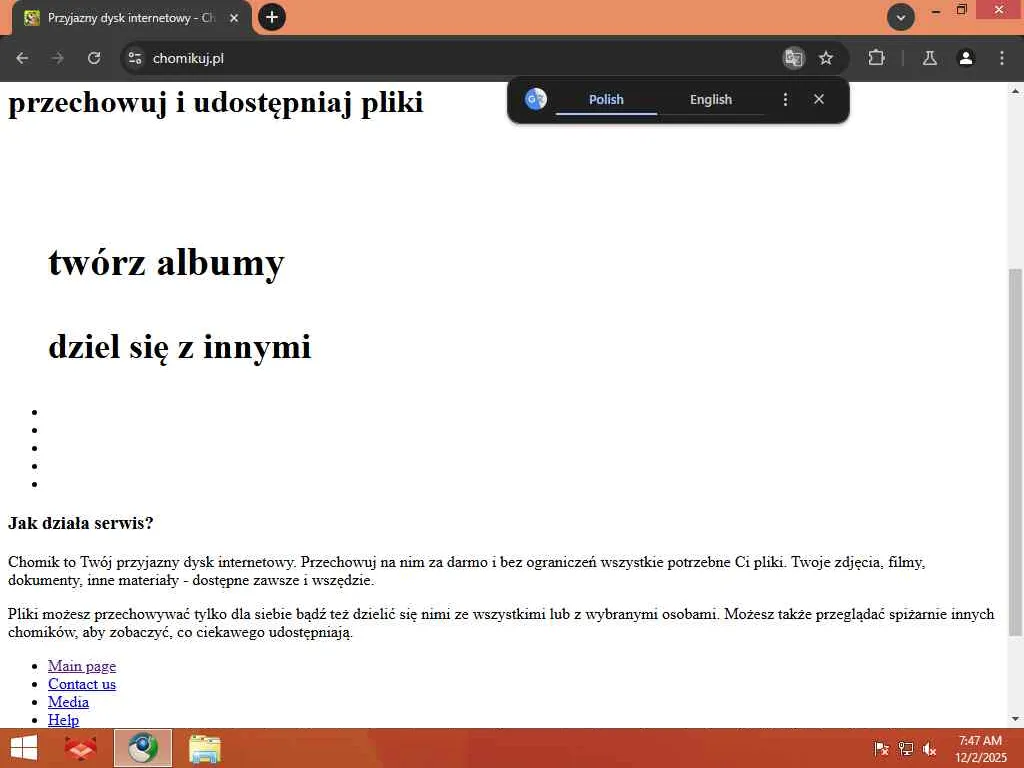The image size is (1024, 768).
Task: Go back to the previous page
Action: coord(22,58)
